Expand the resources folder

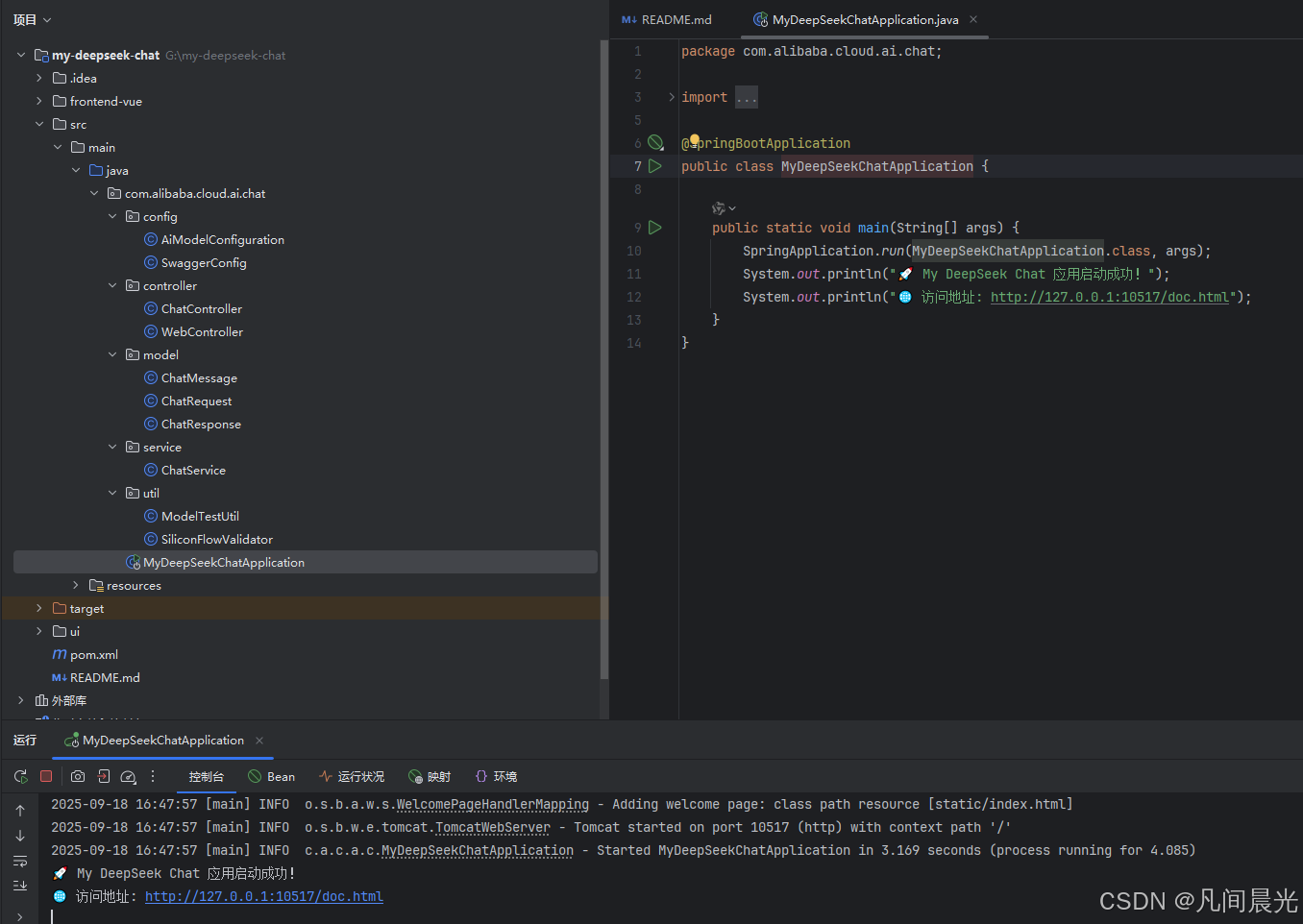[x=76, y=585]
